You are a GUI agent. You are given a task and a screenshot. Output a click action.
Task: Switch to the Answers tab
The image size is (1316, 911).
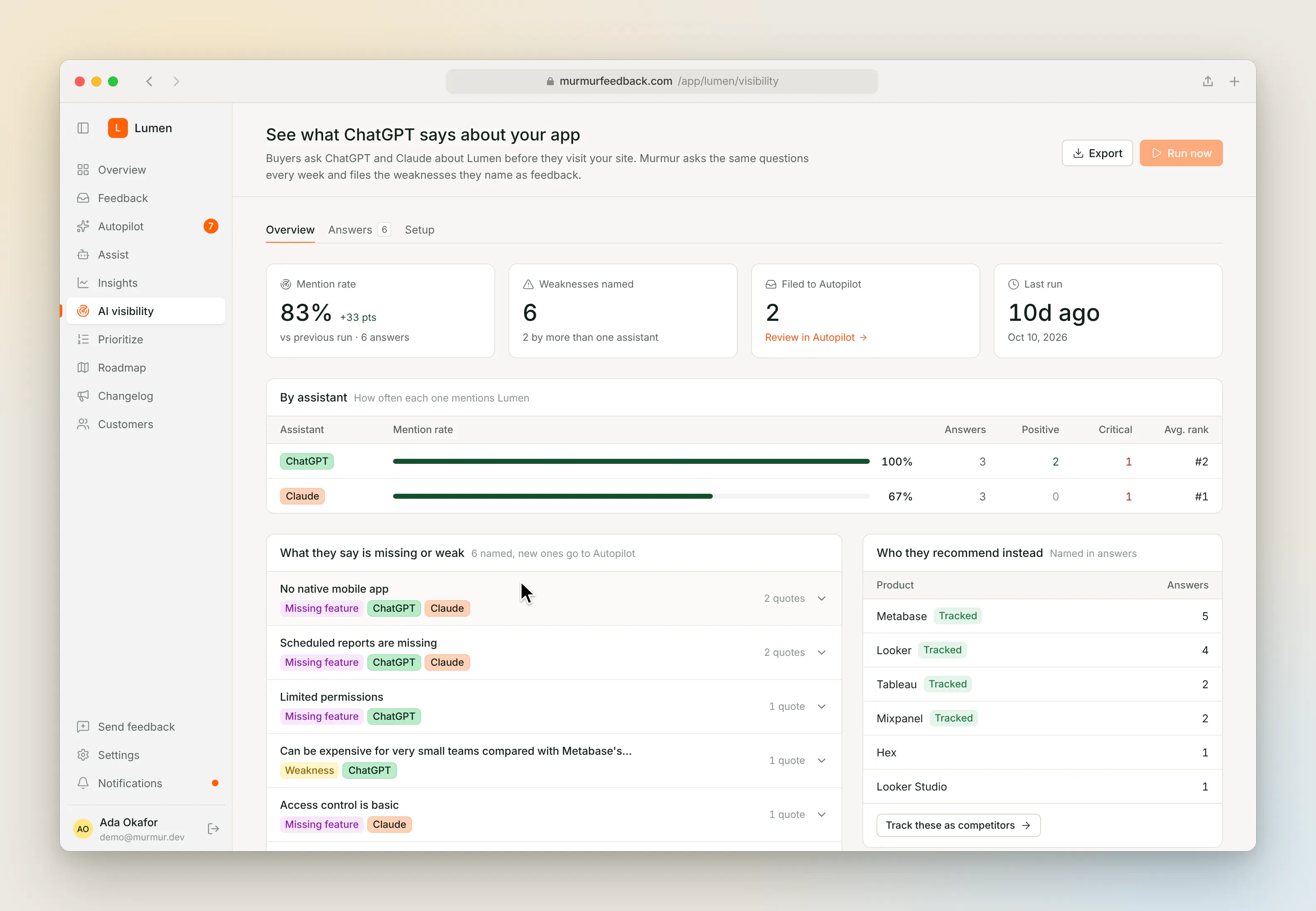[x=359, y=229]
